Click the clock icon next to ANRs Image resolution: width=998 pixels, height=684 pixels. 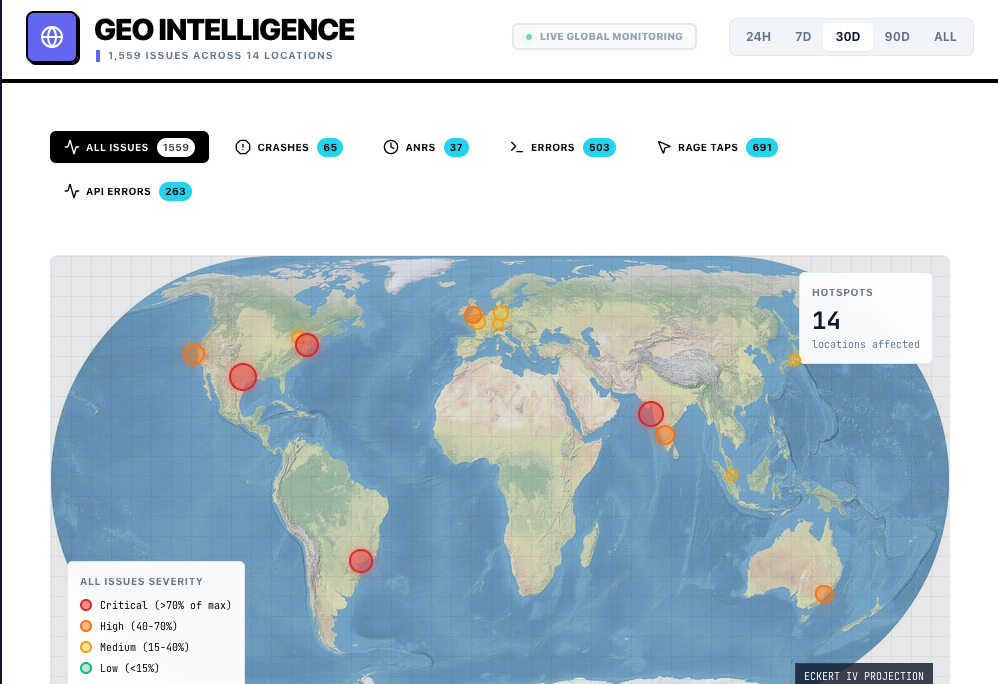click(390, 147)
